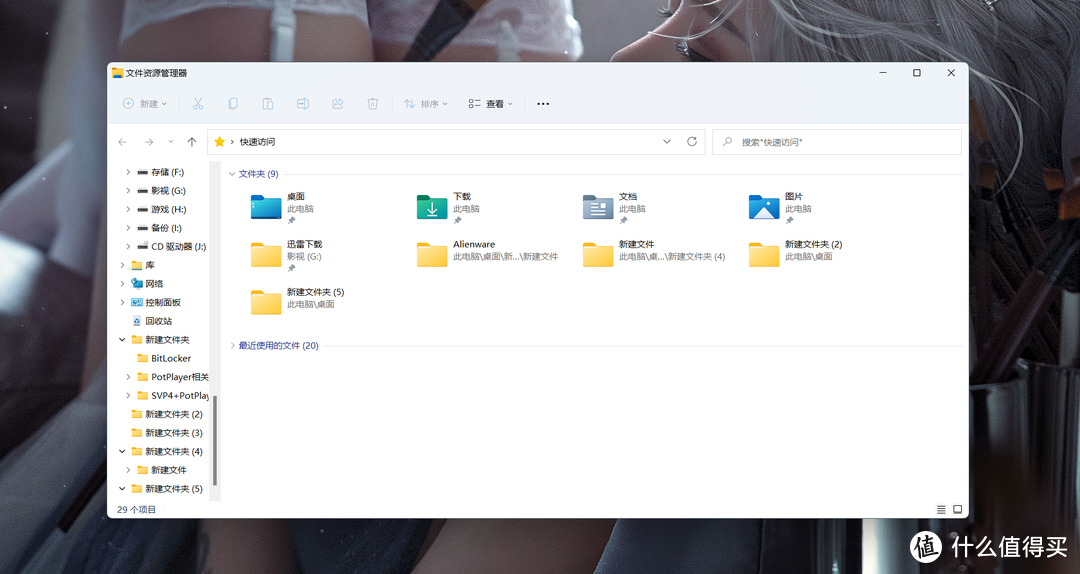Open address bar history dropdown
This screenshot has width=1080, height=574.
667,142
